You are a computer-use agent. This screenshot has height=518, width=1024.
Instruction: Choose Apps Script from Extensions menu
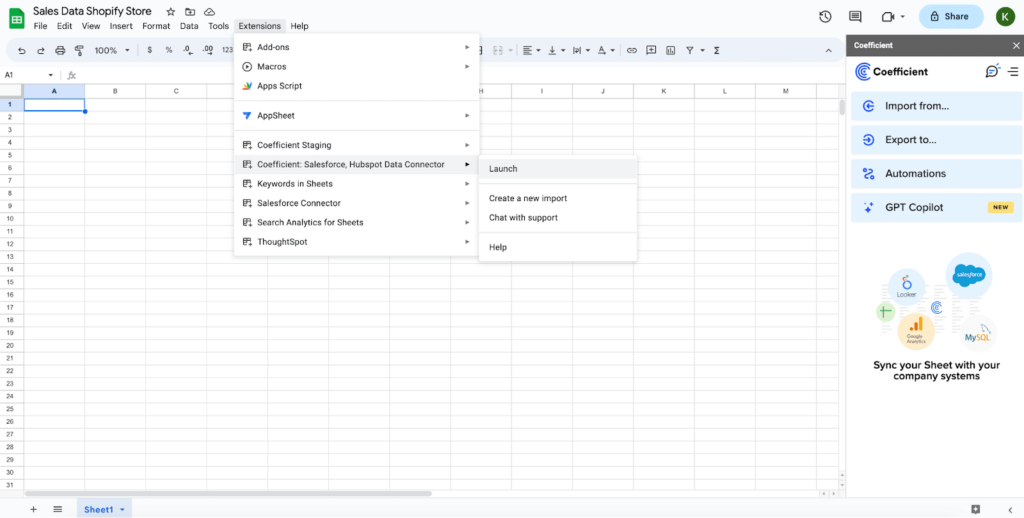[357, 86]
